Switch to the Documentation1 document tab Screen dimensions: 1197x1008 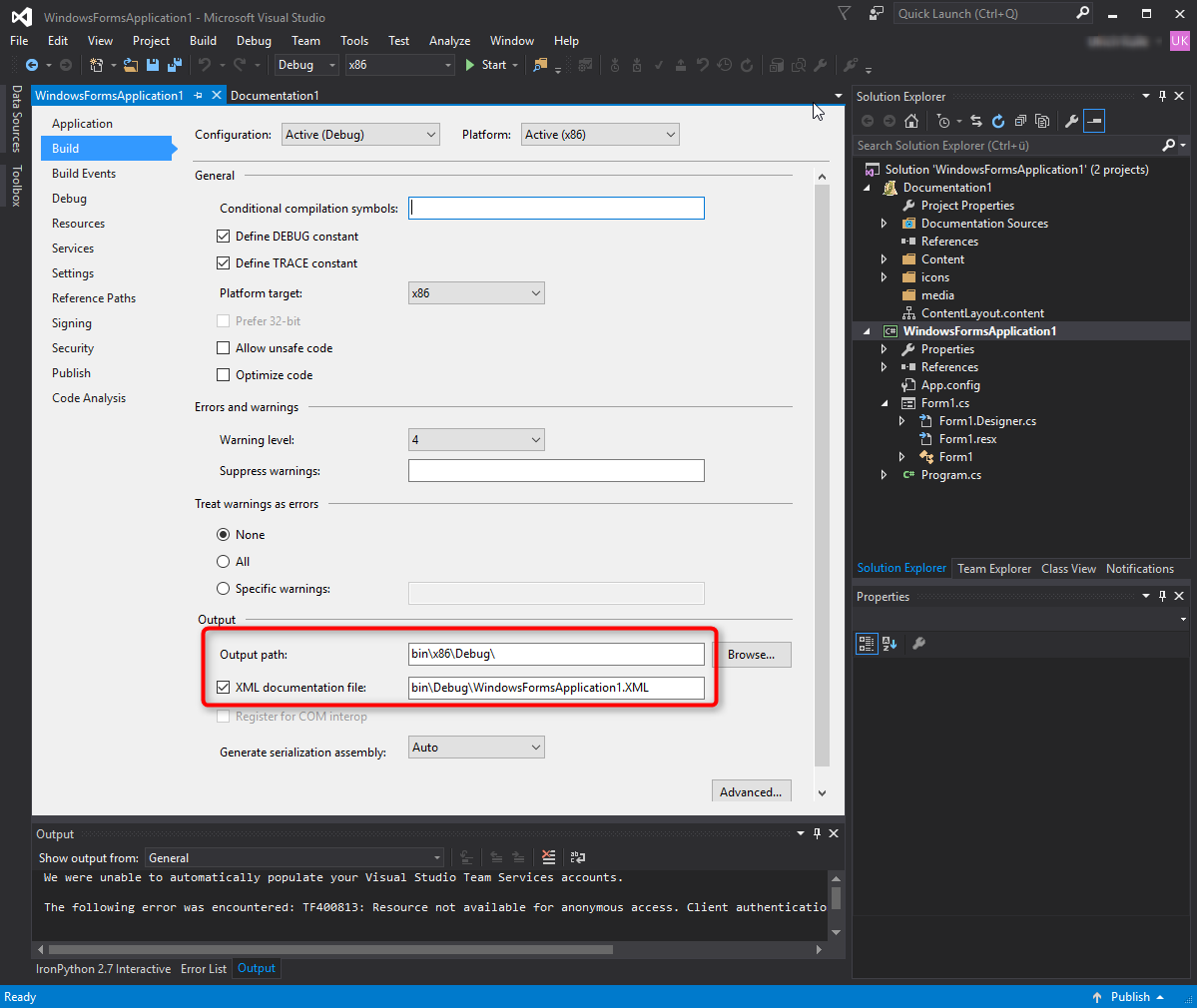[x=275, y=96]
